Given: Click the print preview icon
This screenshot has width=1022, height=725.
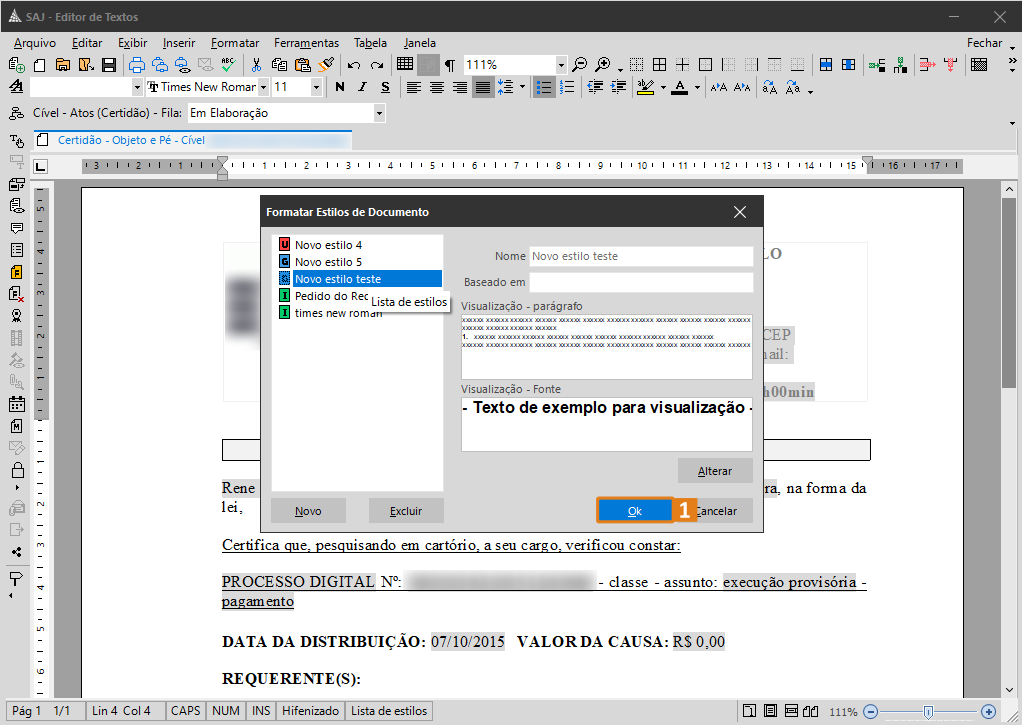Looking at the screenshot, I should click(182, 65).
